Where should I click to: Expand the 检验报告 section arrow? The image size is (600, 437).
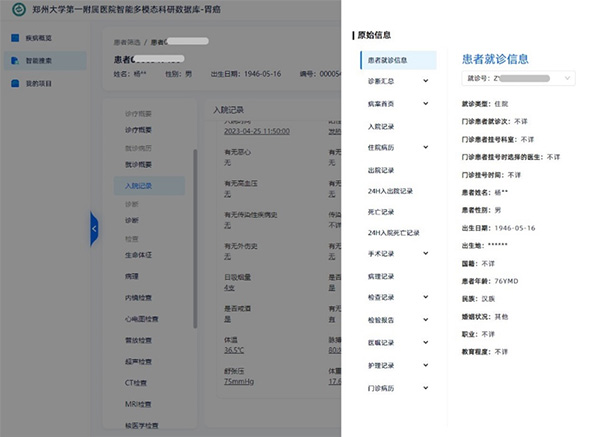point(427,319)
